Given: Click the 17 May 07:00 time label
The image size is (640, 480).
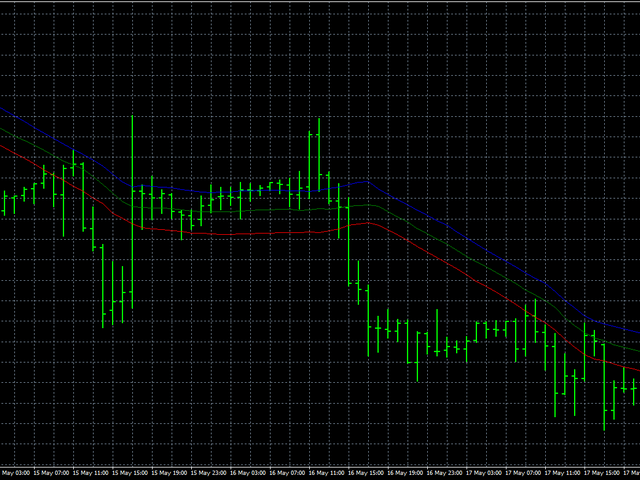Looking at the screenshot, I should click(524, 473).
